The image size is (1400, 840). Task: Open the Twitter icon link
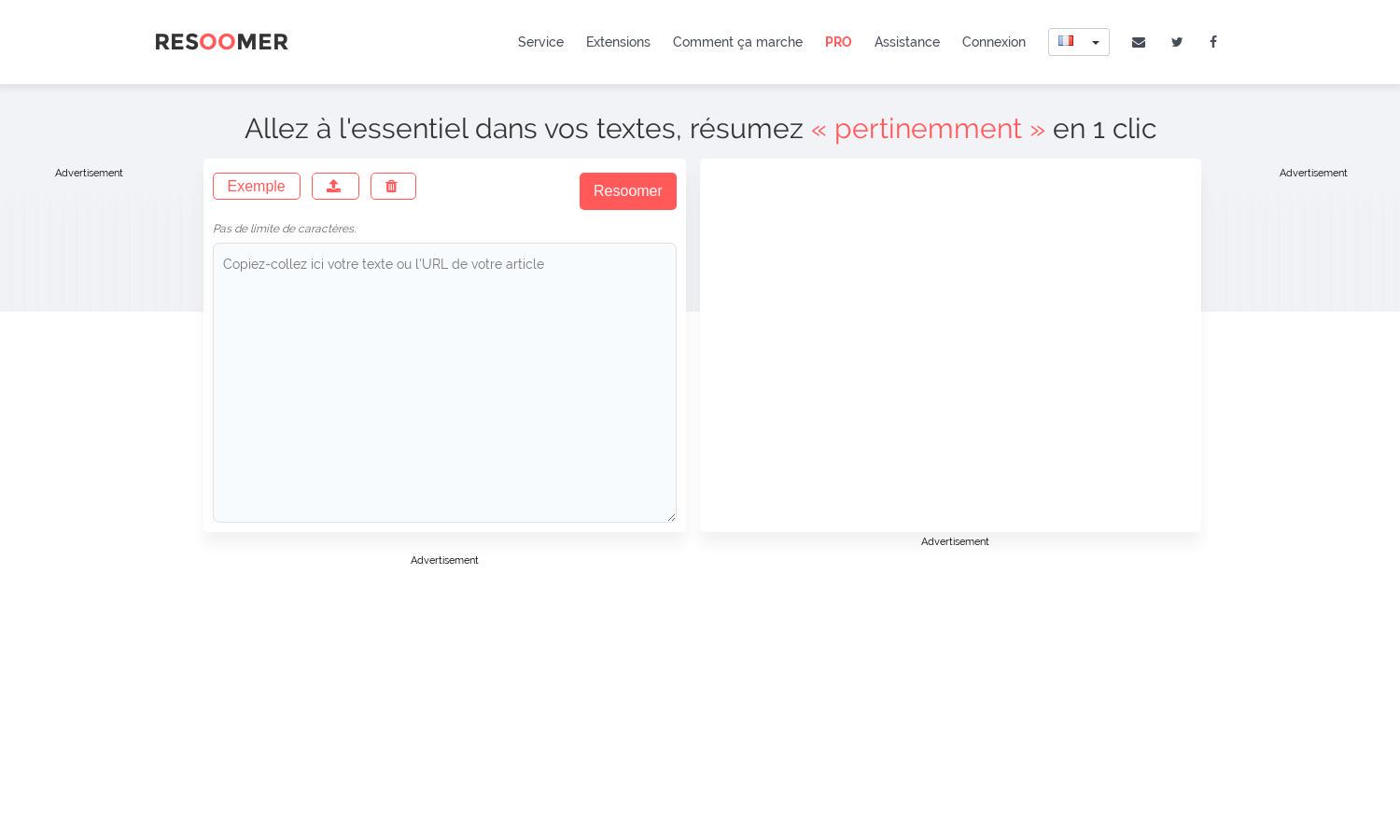1177,42
